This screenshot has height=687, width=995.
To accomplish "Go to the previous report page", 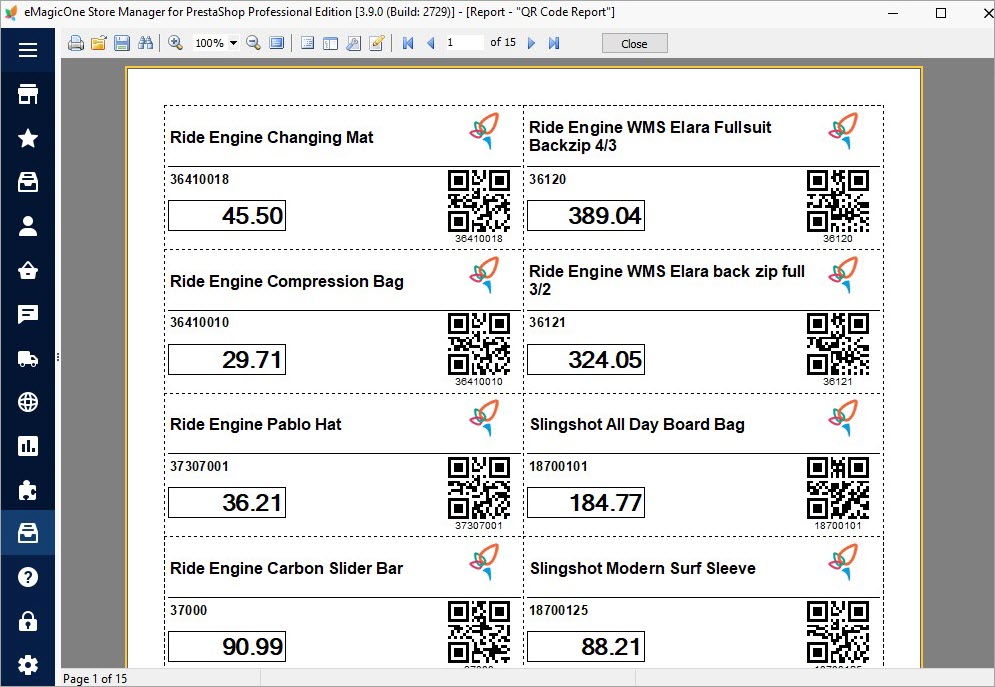I will pos(431,43).
